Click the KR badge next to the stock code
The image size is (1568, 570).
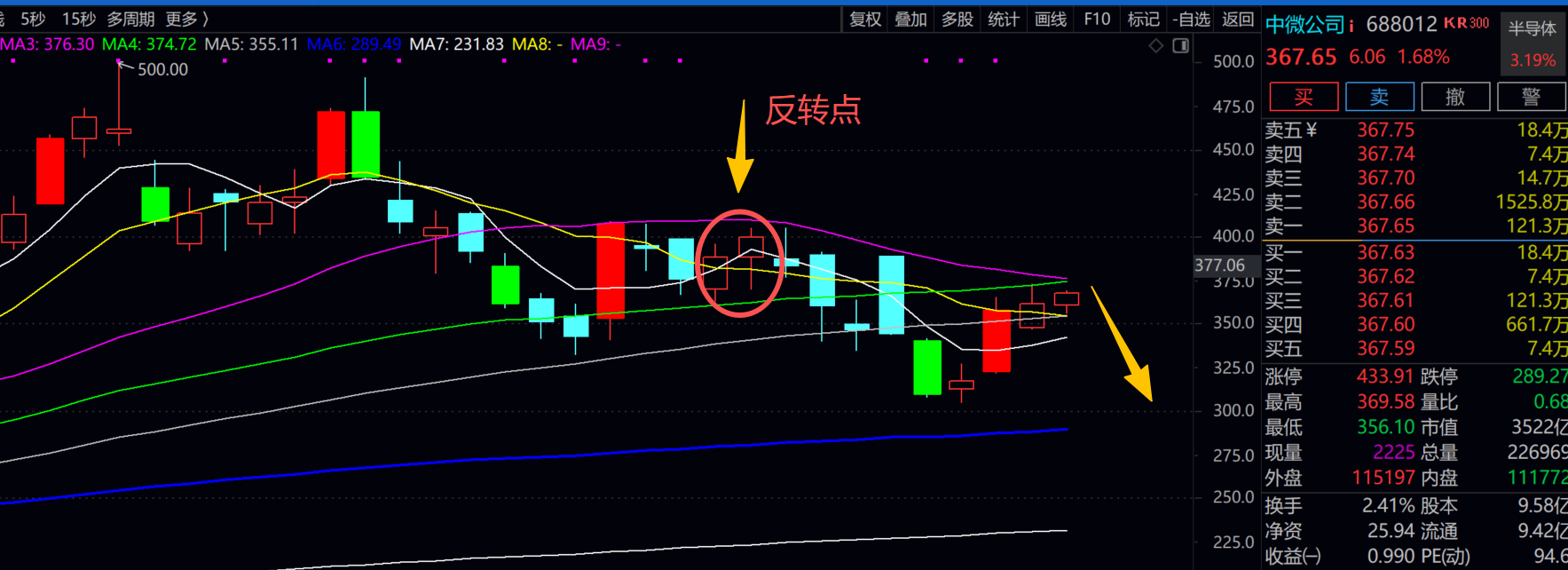[x=1455, y=23]
